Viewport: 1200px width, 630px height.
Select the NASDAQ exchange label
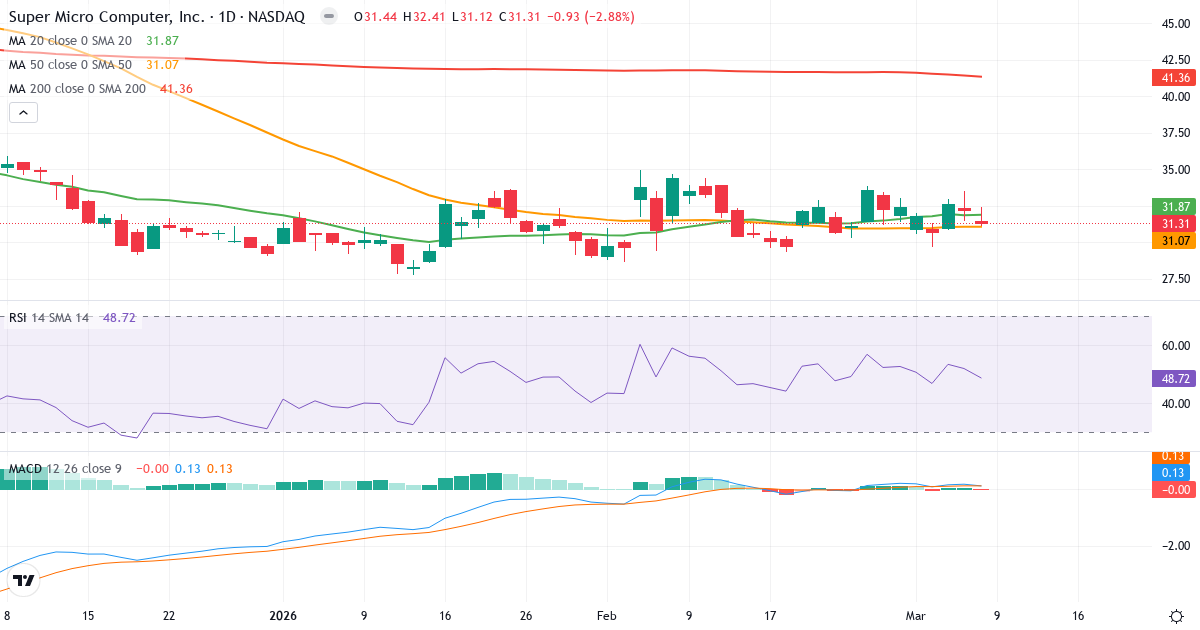(279, 16)
